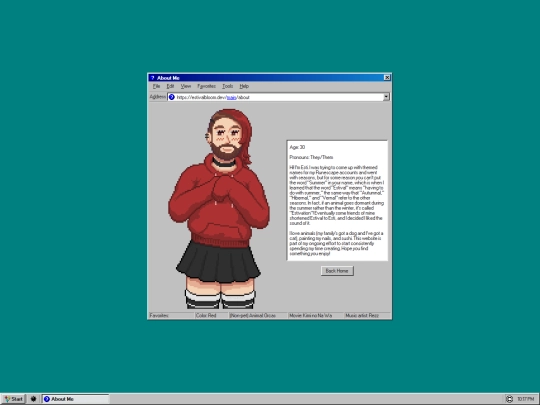Screen dimensions: 540x405
Task: Click the About Me title bar icon
Action: point(153,78)
